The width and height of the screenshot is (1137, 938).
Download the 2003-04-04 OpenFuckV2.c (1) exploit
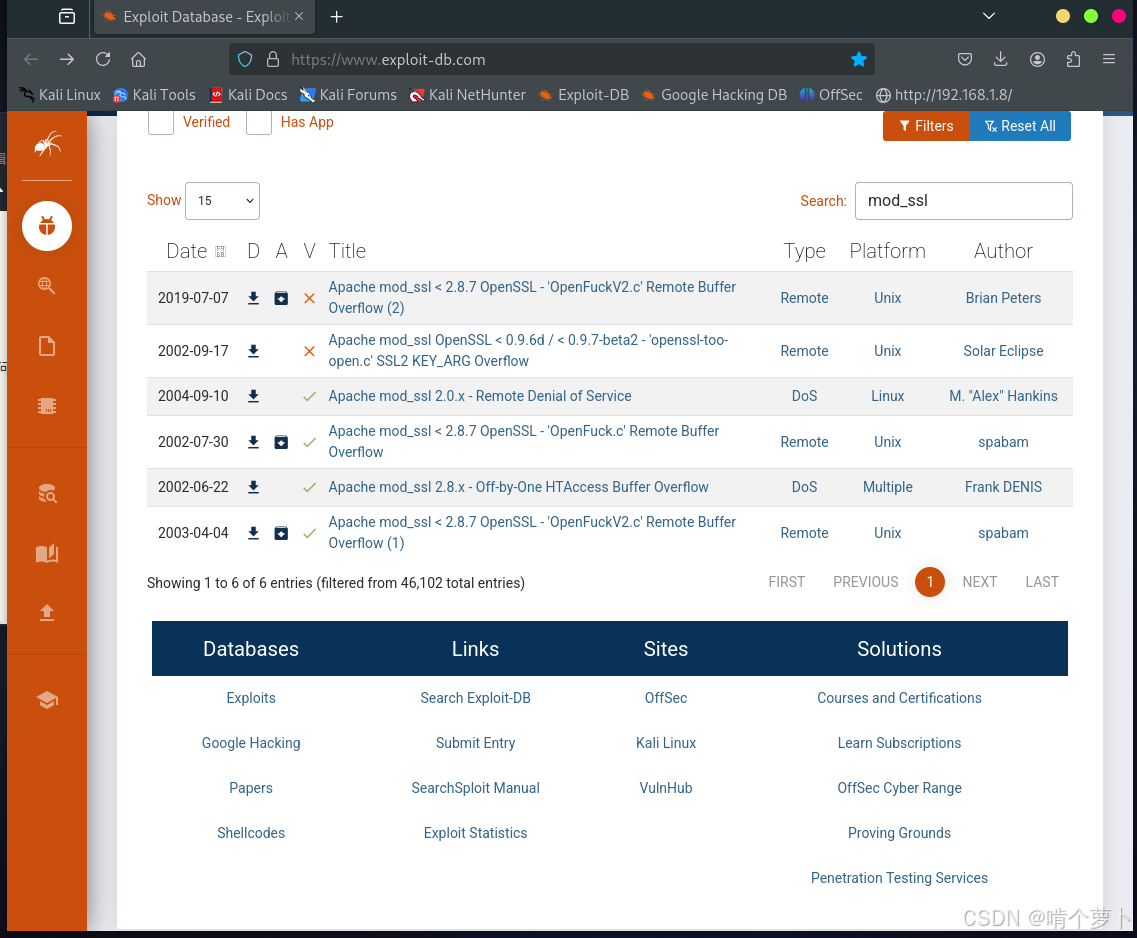(253, 533)
